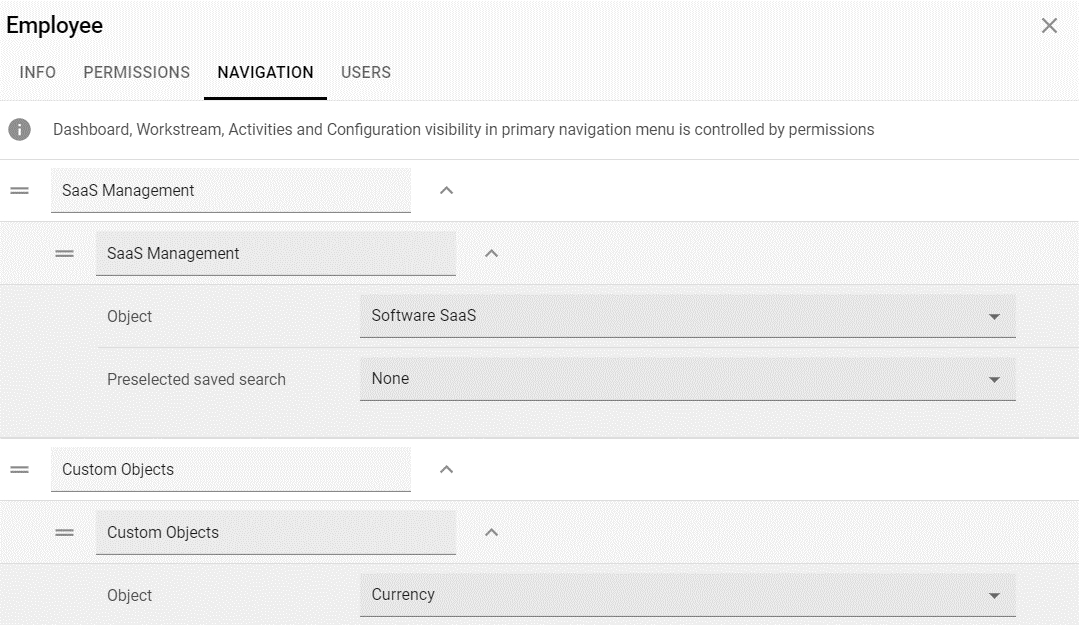
Task: Collapse the nested SaaS Management item
Action: pyautogui.click(x=491, y=254)
